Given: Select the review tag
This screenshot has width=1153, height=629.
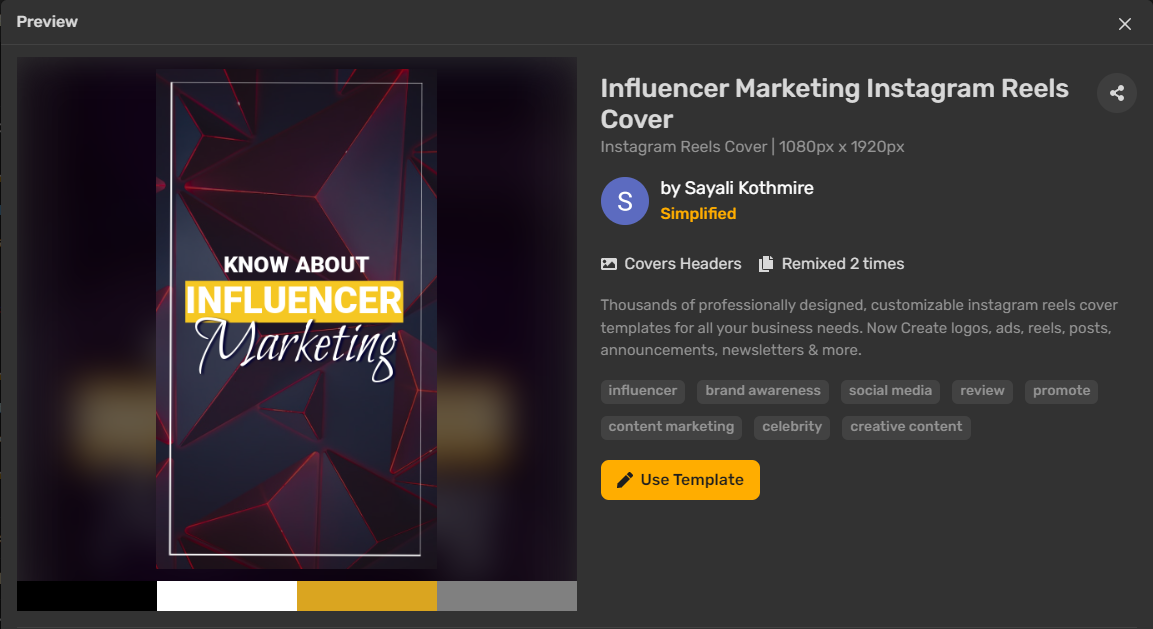Looking at the screenshot, I should [x=982, y=391].
